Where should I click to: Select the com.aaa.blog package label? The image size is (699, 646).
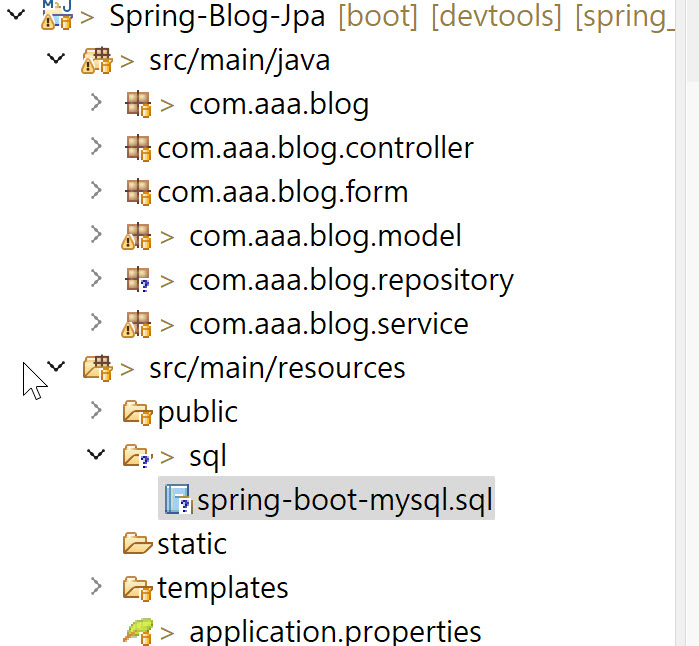click(279, 104)
